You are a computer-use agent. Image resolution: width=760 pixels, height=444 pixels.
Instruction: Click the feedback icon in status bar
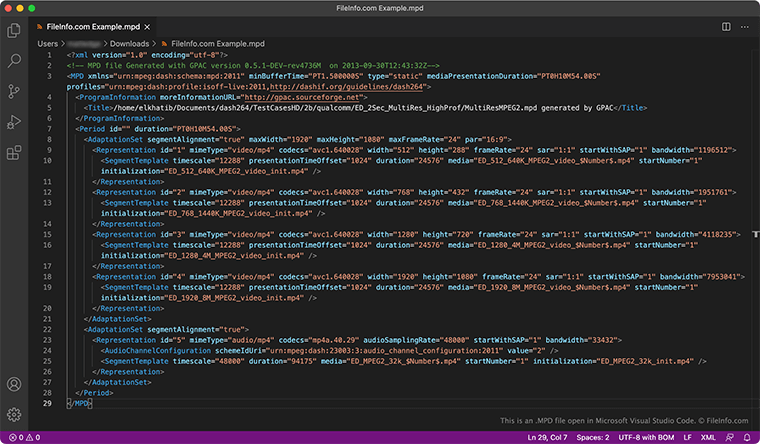tap(730, 438)
